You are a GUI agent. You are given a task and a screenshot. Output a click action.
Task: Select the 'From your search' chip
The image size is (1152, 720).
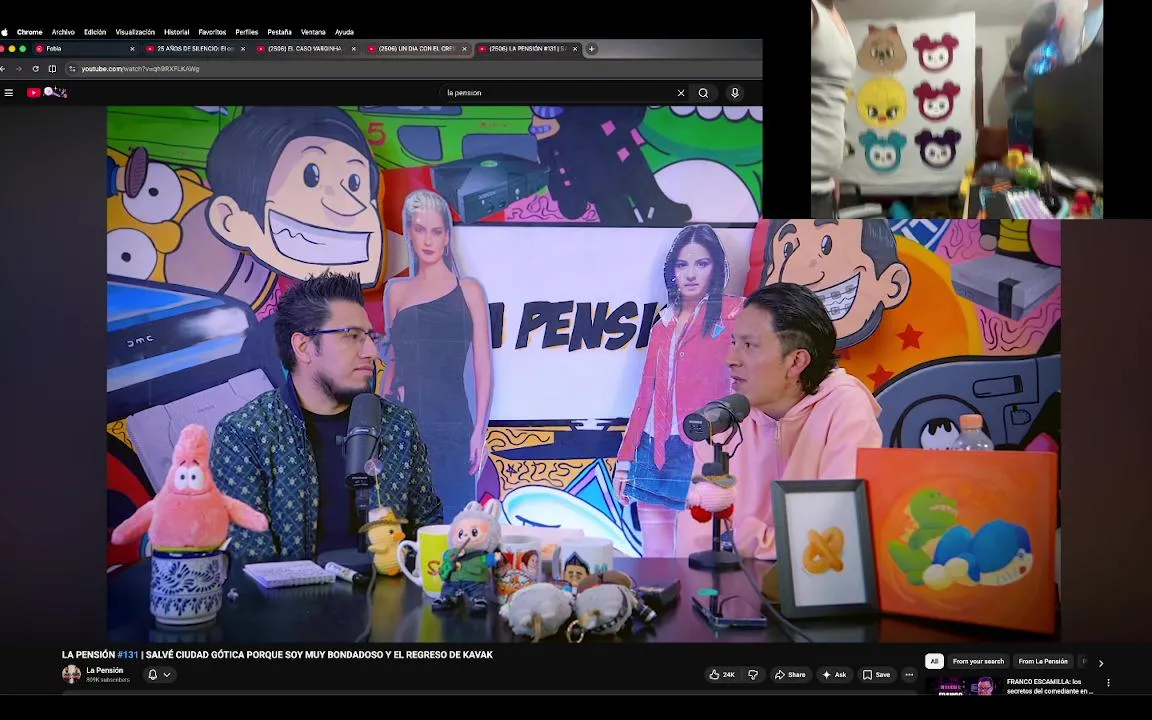click(x=978, y=661)
